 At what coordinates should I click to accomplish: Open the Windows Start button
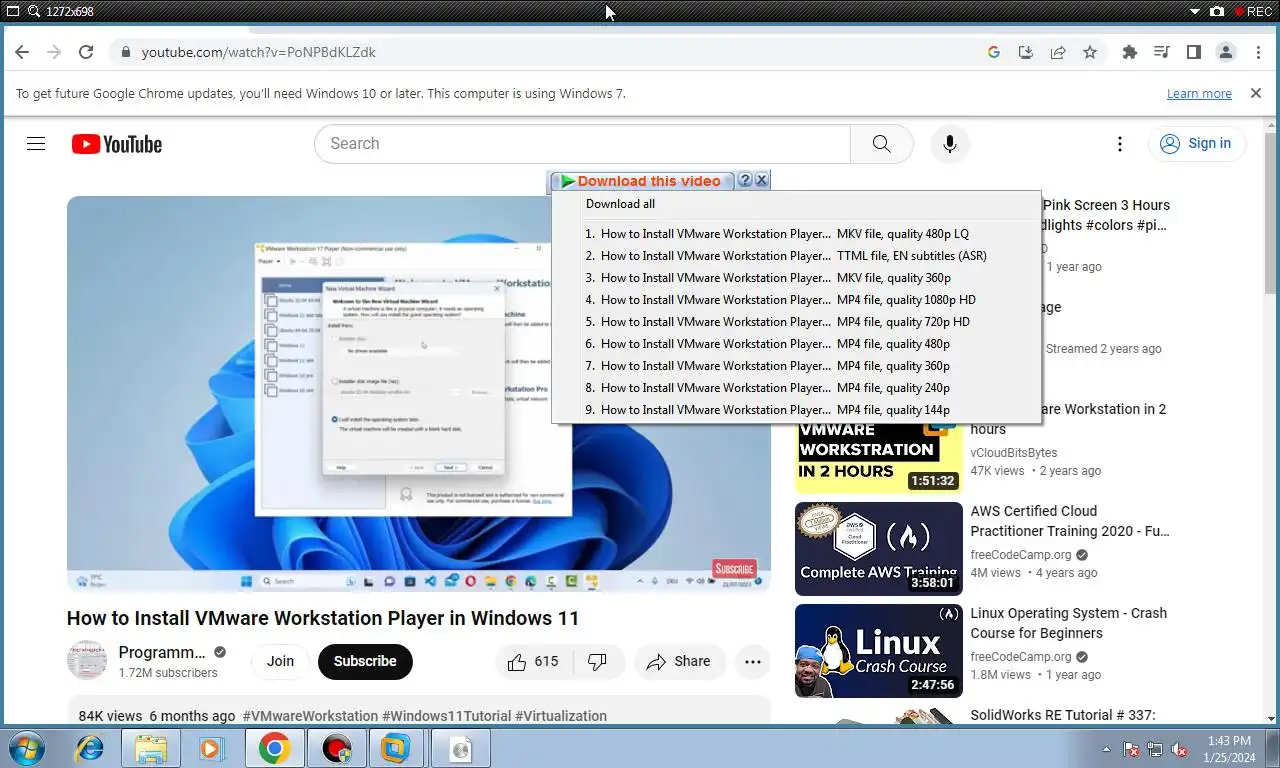pyautogui.click(x=25, y=748)
